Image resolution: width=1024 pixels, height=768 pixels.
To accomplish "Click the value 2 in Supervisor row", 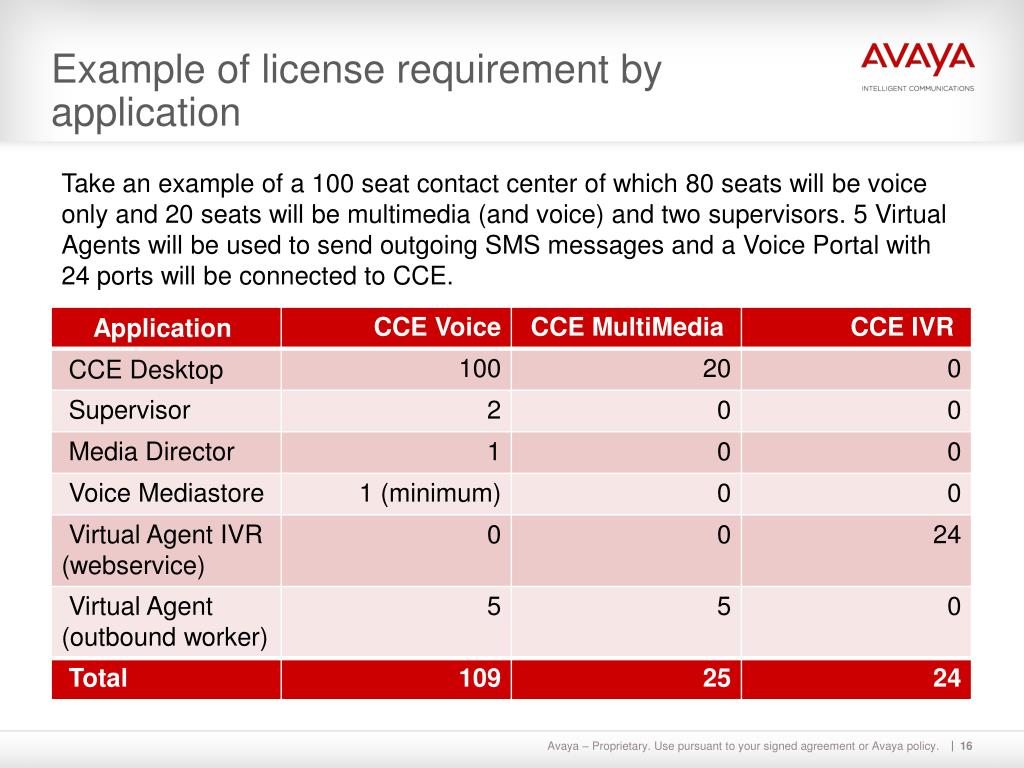I will click(x=494, y=410).
